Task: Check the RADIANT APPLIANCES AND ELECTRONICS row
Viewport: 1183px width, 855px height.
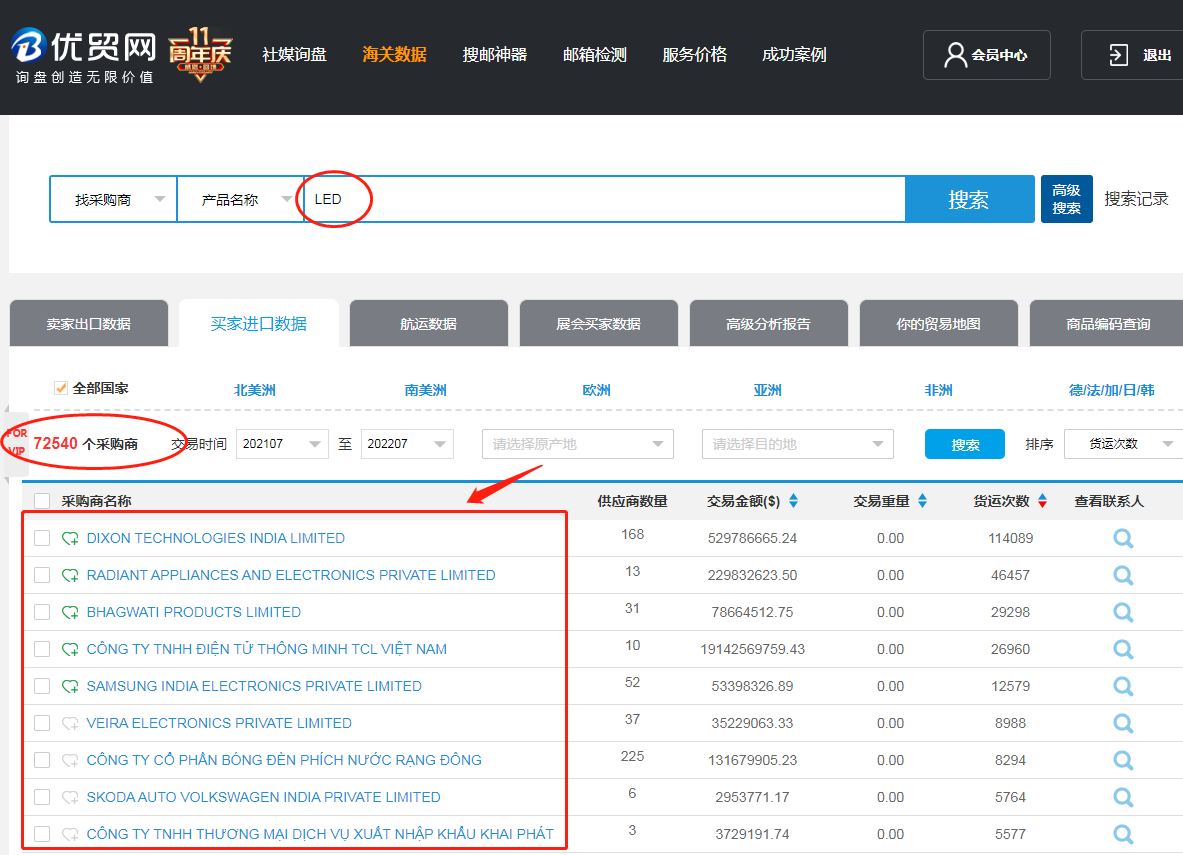Action: tap(42, 575)
